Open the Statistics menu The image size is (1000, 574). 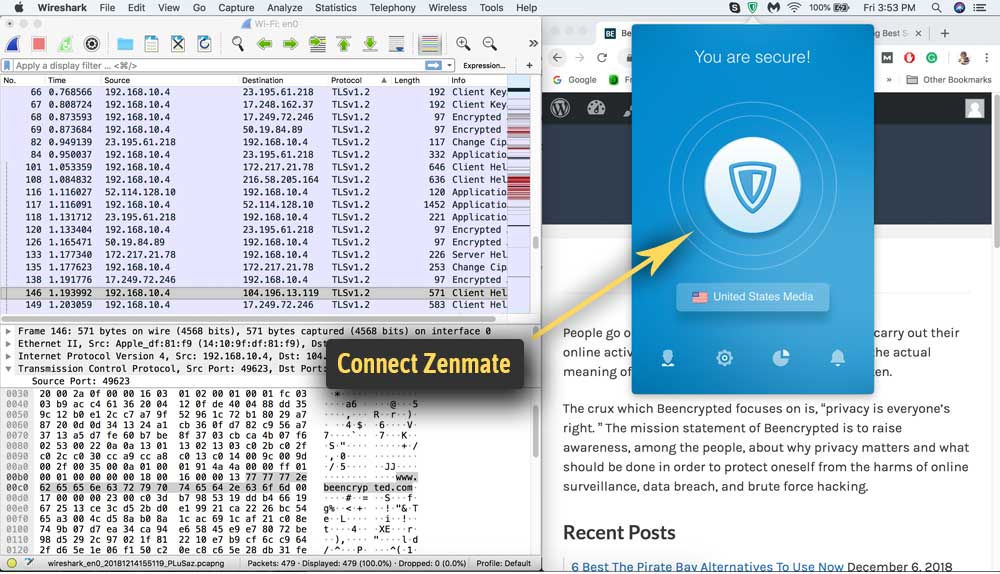(335, 8)
